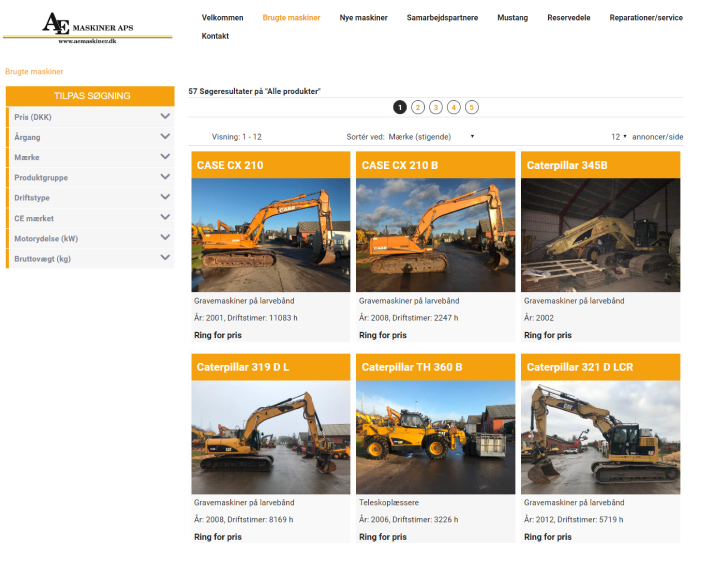Click '57 Søgeresultater' heading text
The height and width of the screenshot is (571, 701).
click(x=254, y=91)
